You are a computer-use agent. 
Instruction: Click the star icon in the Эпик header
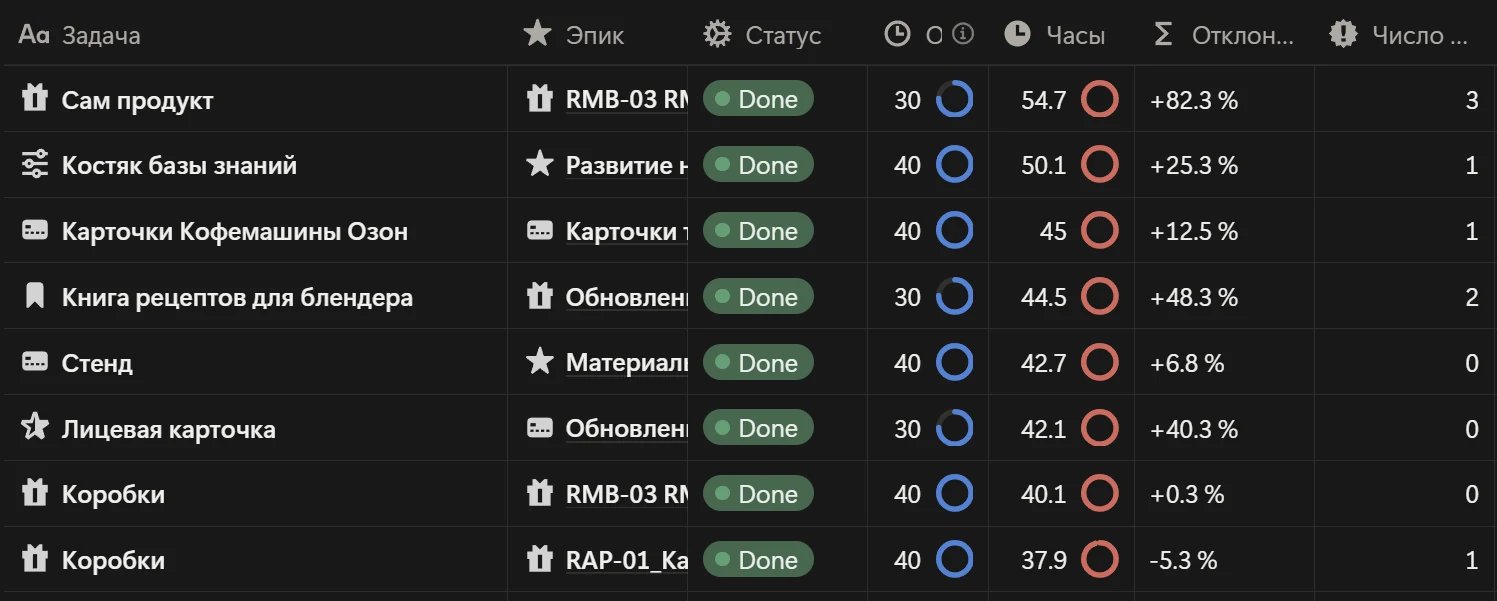click(x=538, y=34)
